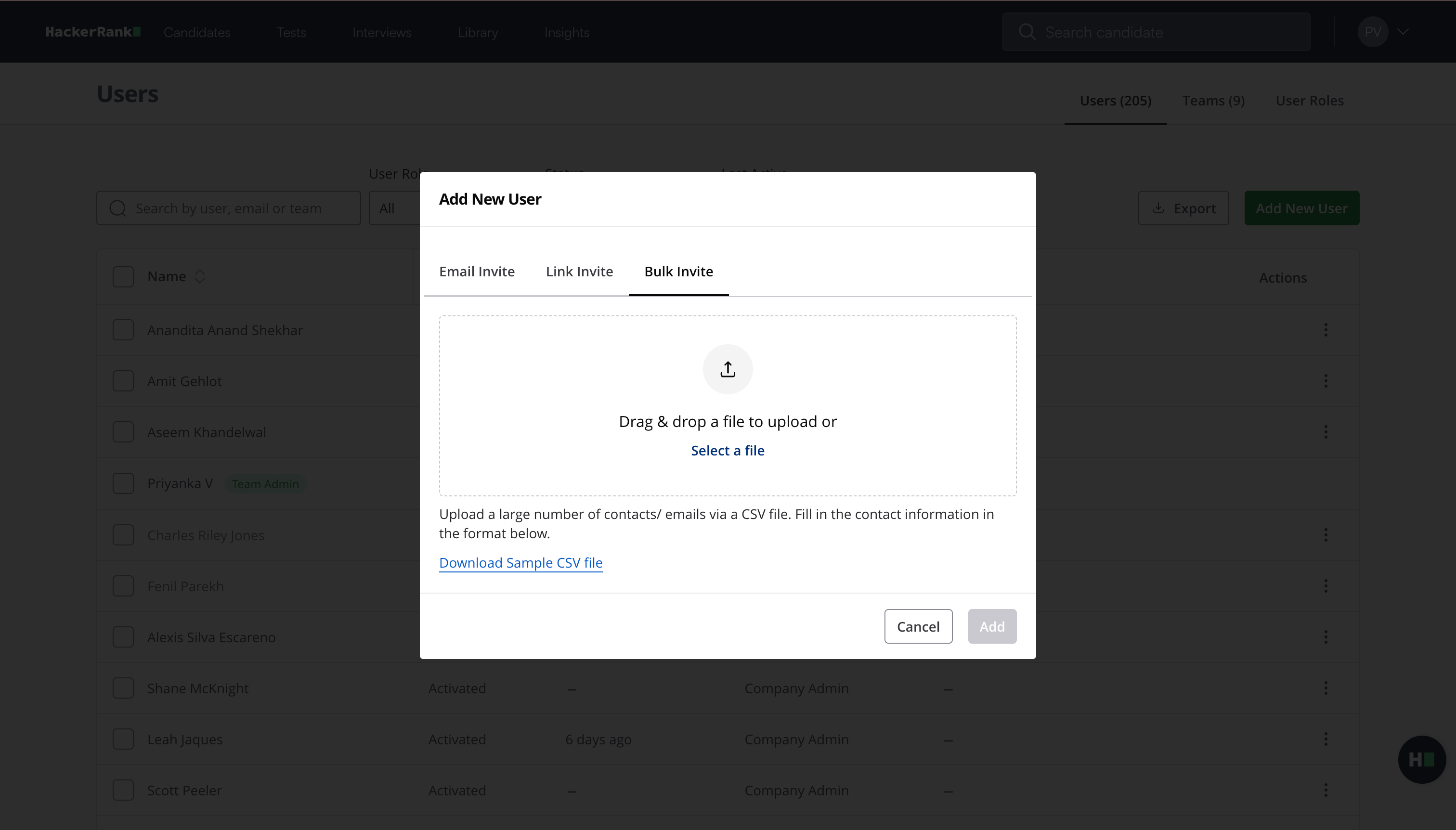Click the Name column sort arrows
Image resolution: width=1456 pixels, height=830 pixels.
point(199,276)
